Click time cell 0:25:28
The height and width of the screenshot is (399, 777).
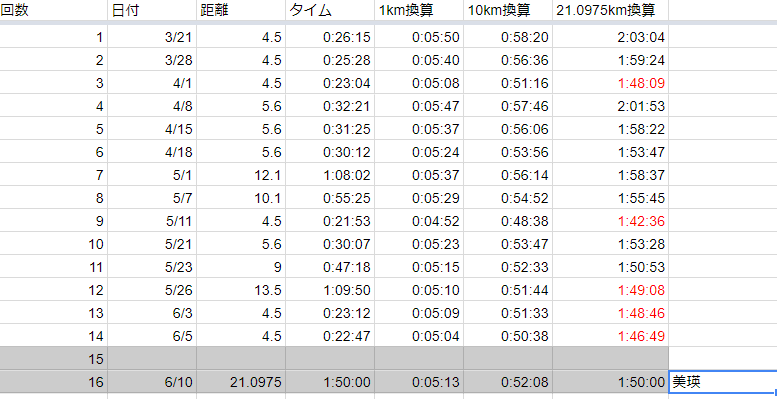pyautogui.click(x=330, y=59)
